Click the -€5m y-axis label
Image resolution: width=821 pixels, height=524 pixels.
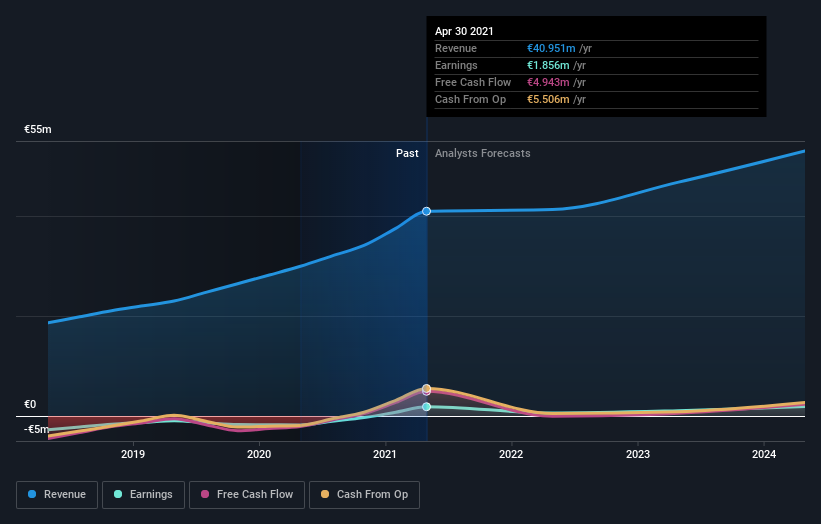tap(37, 429)
